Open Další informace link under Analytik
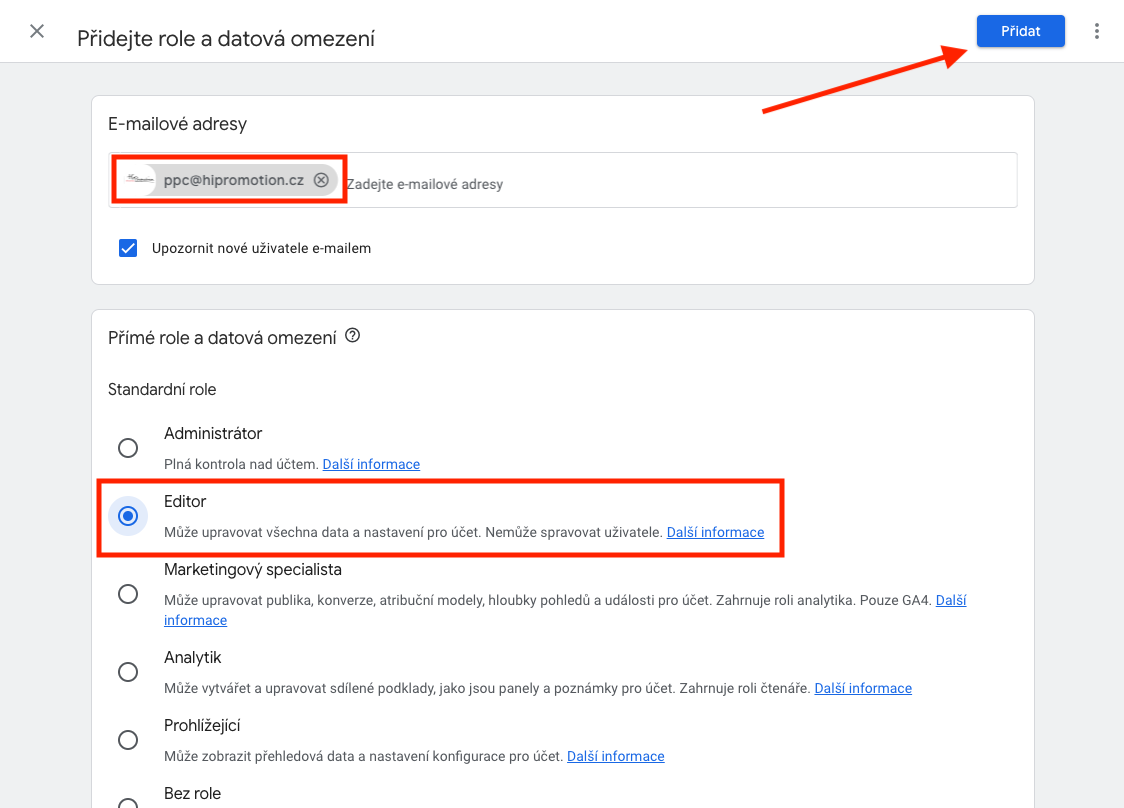 (863, 688)
